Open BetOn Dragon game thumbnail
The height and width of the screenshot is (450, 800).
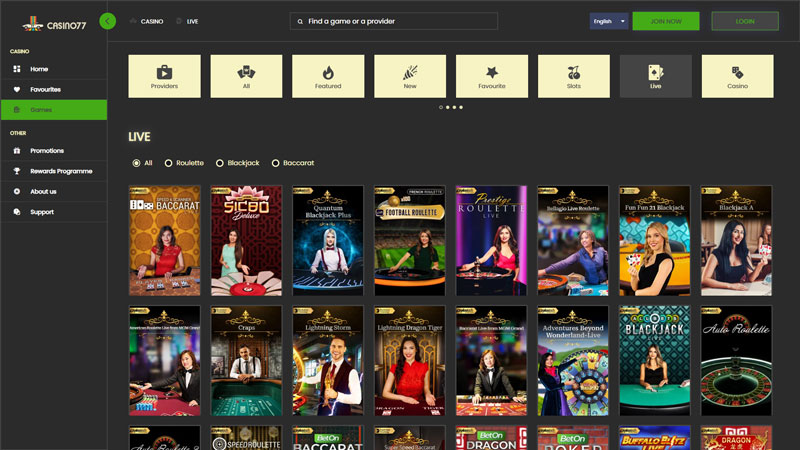point(491,438)
